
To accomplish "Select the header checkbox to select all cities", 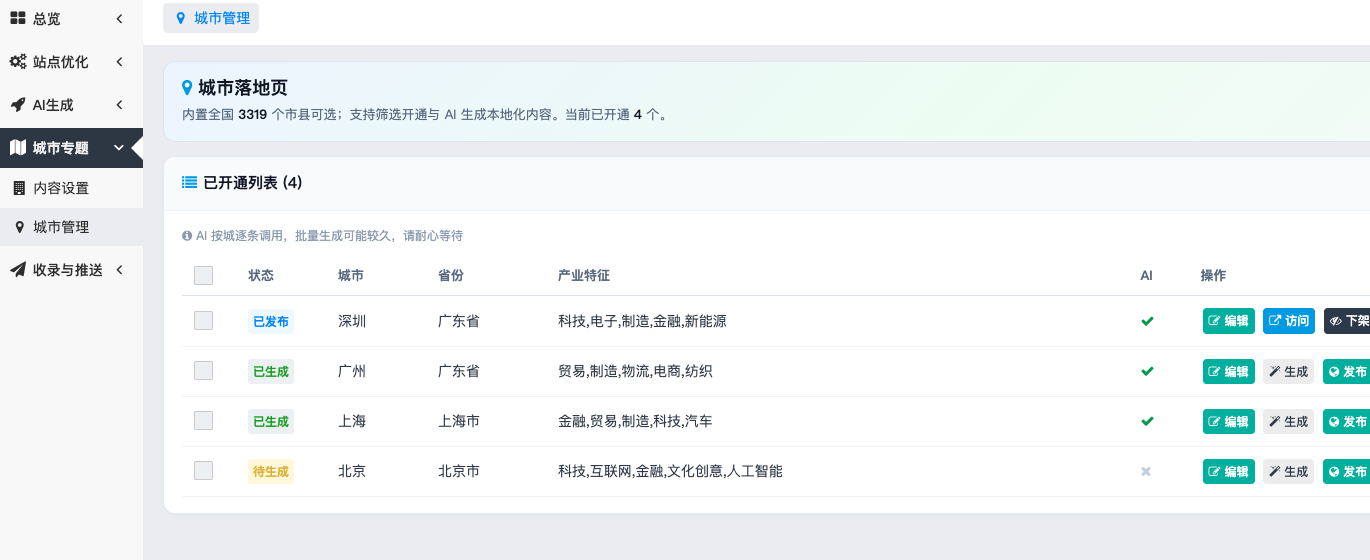I will (204, 276).
